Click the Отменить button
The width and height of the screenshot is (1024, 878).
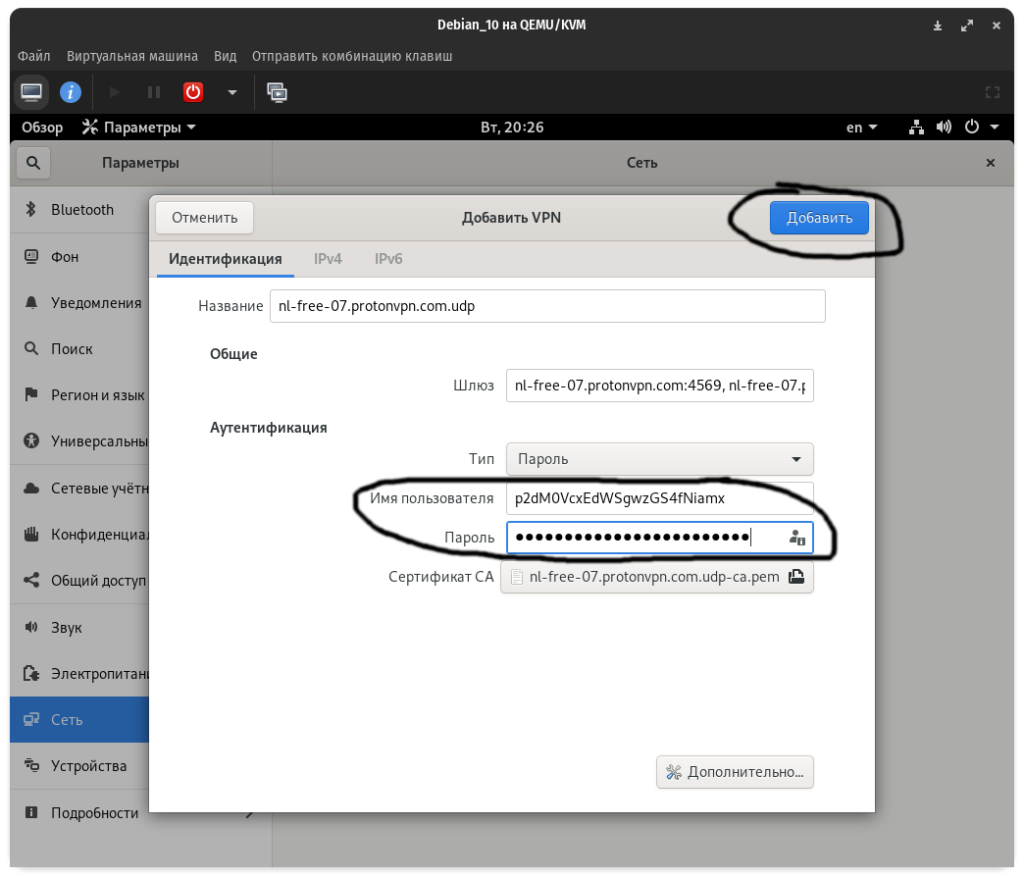tap(204, 218)
